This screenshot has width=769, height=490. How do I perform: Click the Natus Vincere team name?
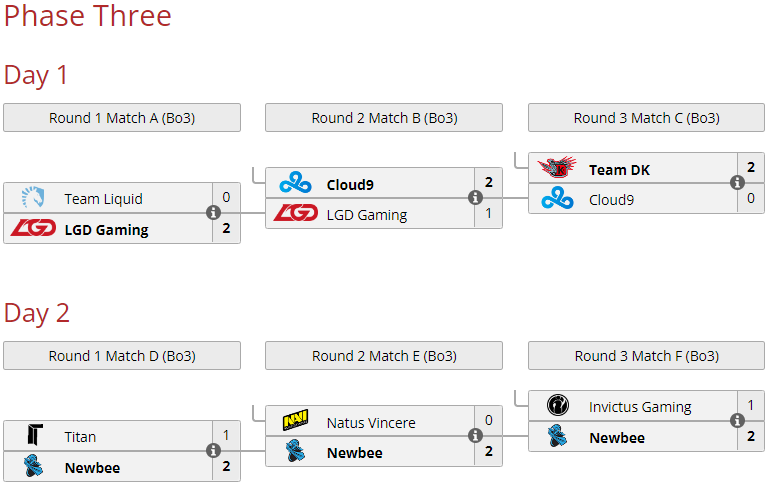pos(371,423)
